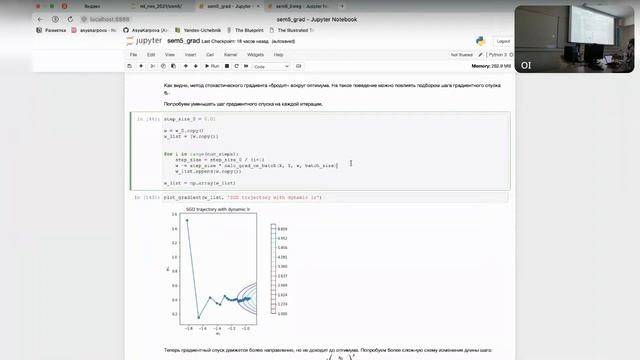Click the for loop line in code cell

tap(201, 154)
